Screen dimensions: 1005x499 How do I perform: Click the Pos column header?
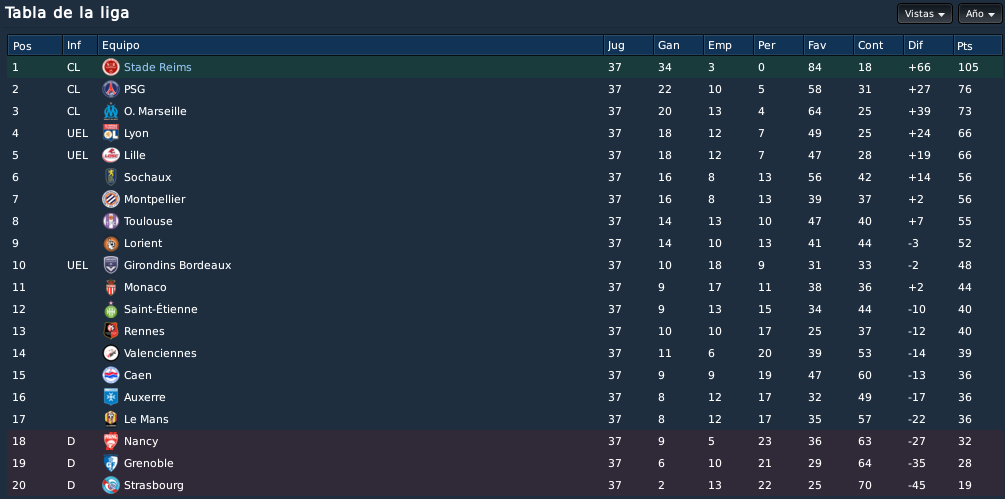(35, 45)
